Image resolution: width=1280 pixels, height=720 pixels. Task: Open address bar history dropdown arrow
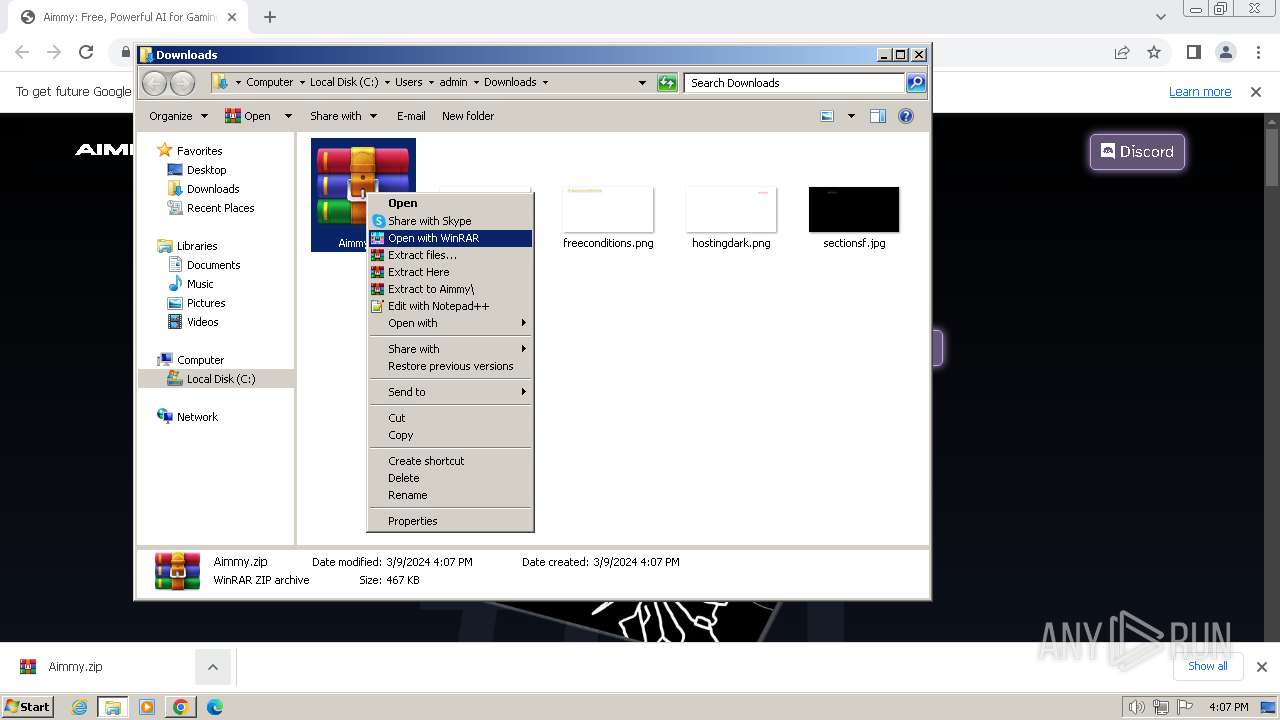642,83
